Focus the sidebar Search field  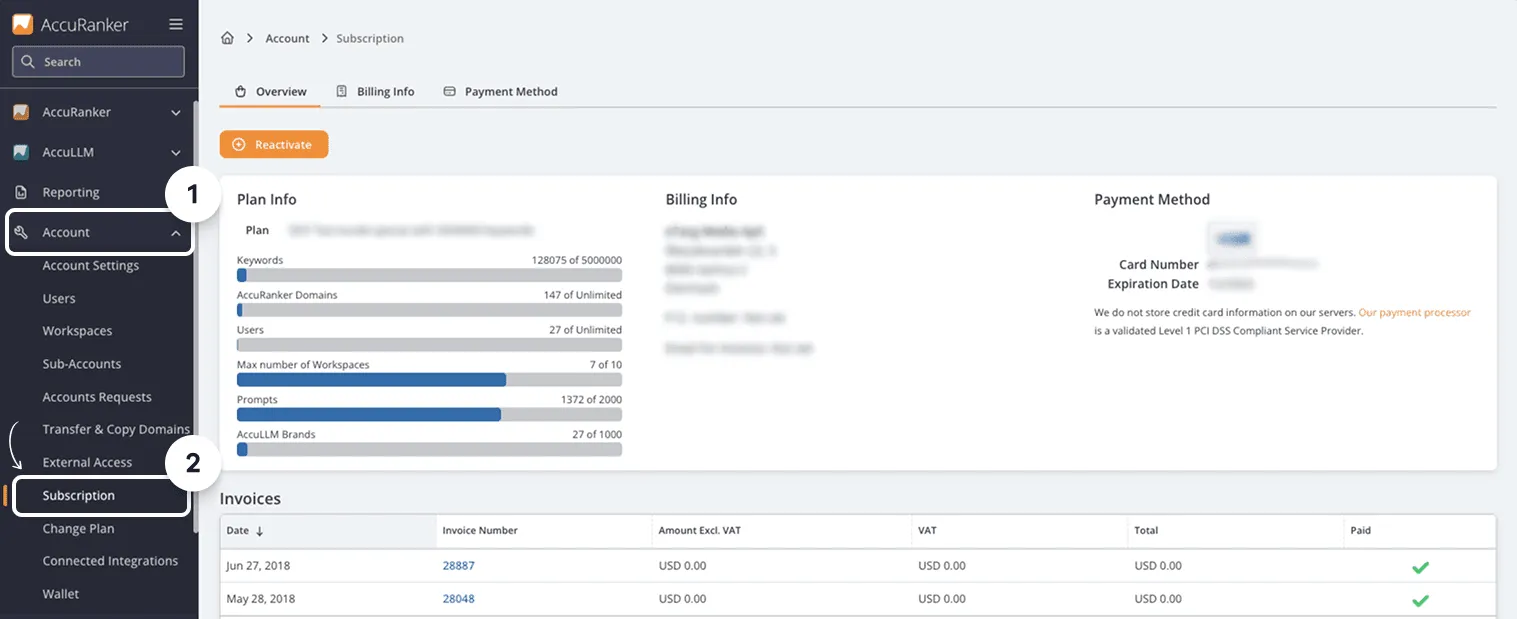click(98, 62)
